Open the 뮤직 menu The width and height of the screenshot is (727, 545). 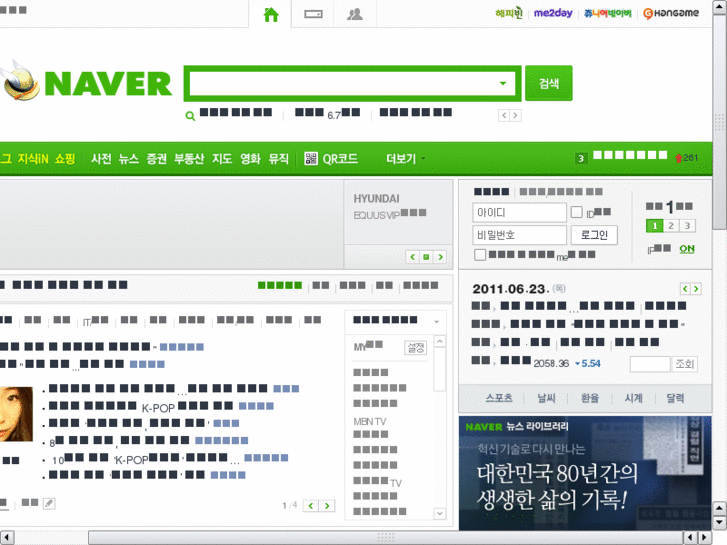pos(279,159)
